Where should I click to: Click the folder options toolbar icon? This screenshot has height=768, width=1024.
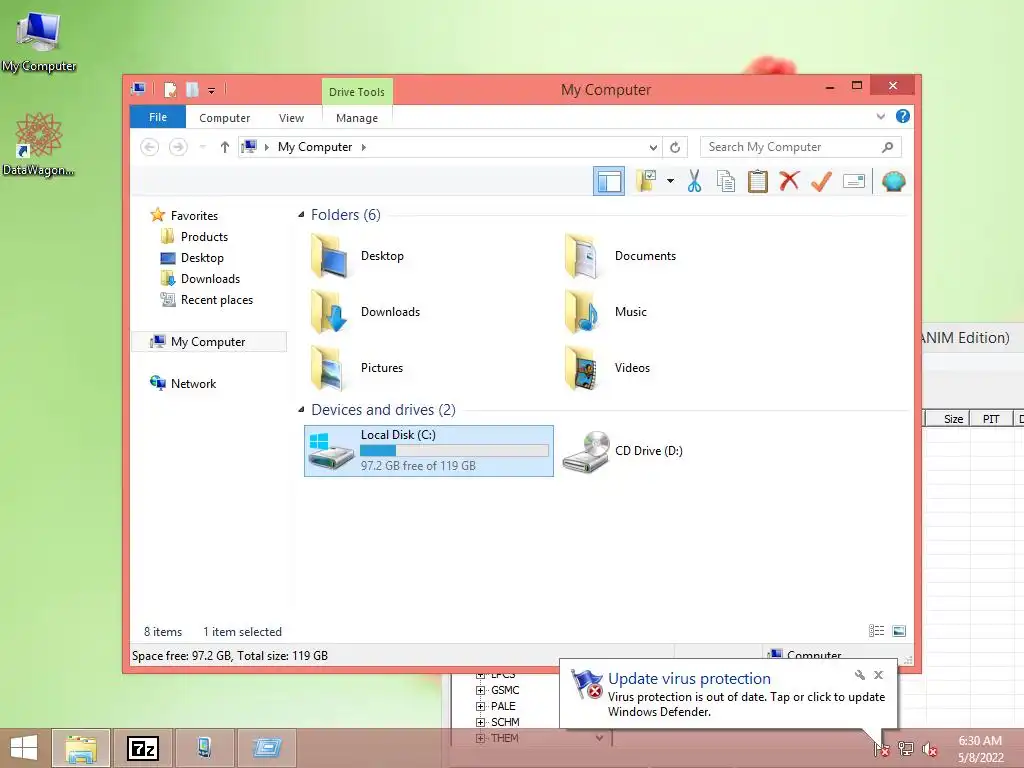click(x=647, y=181)
